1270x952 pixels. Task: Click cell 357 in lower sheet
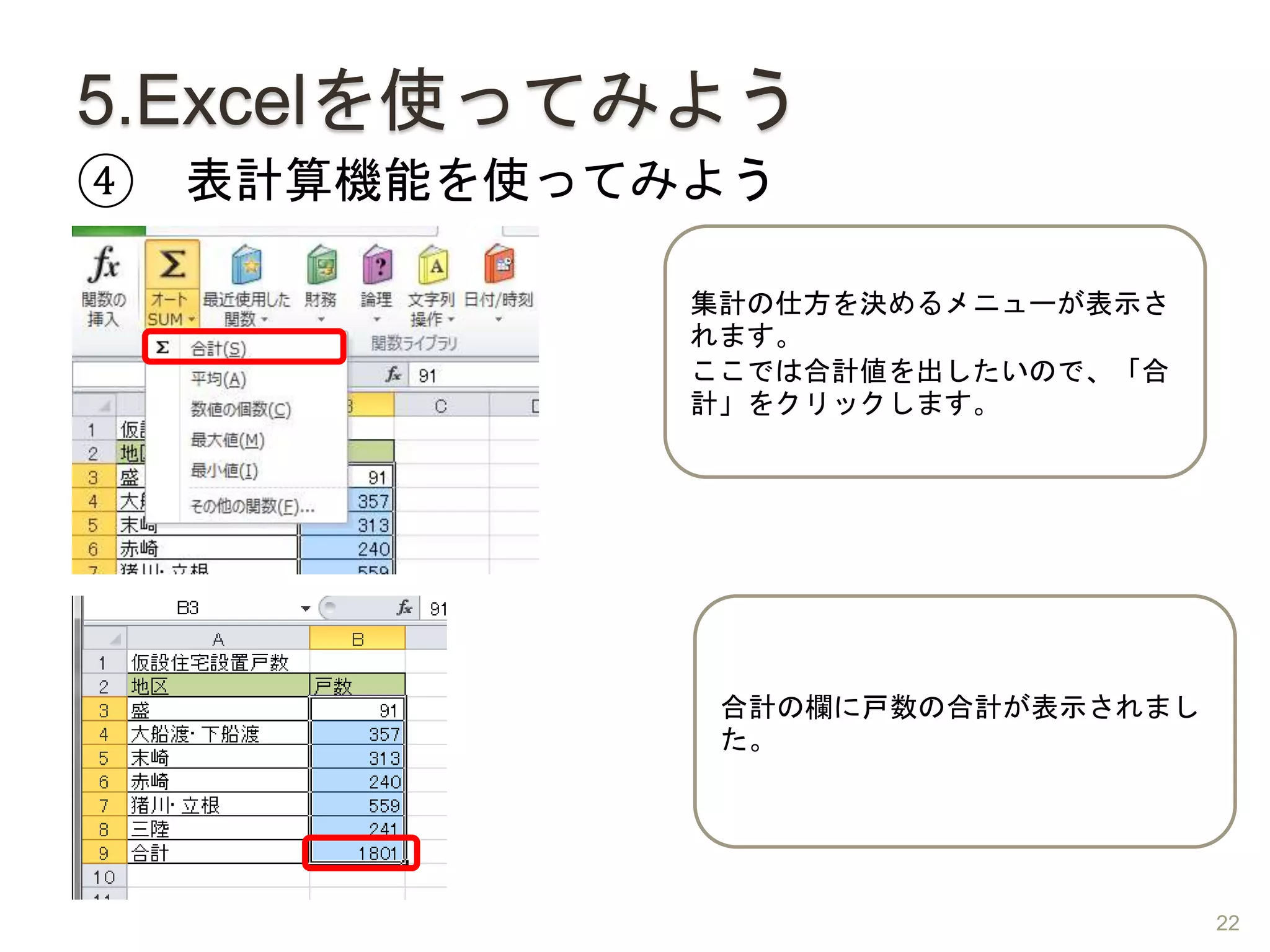(x=358, y=734)
